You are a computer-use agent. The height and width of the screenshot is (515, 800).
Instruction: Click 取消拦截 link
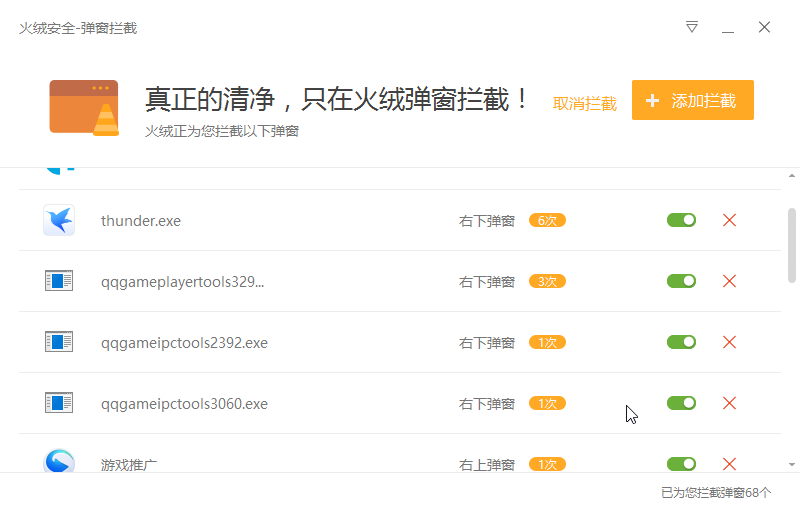[585, 103]
